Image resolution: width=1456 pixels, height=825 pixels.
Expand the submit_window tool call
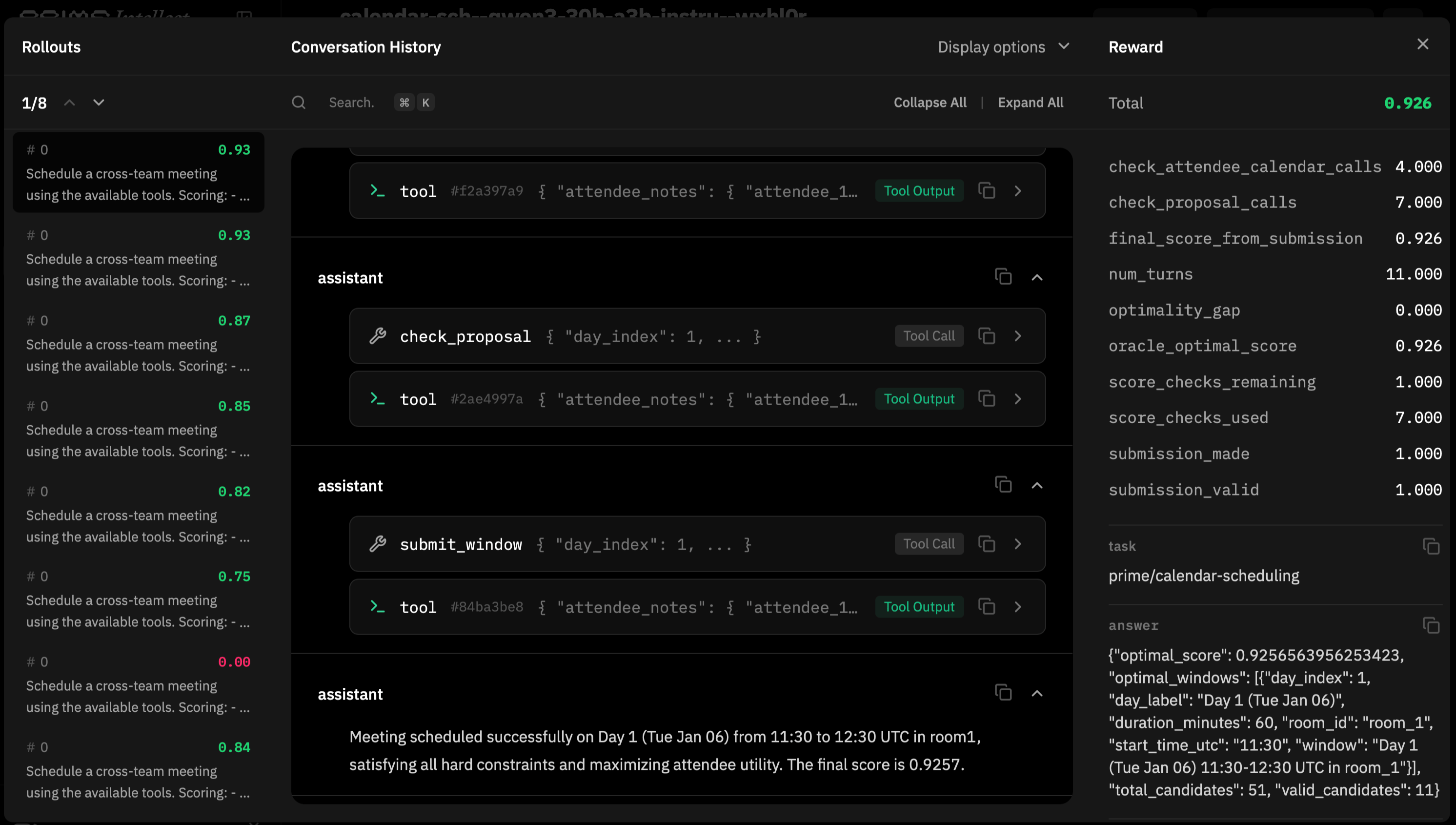[1018, 544]
